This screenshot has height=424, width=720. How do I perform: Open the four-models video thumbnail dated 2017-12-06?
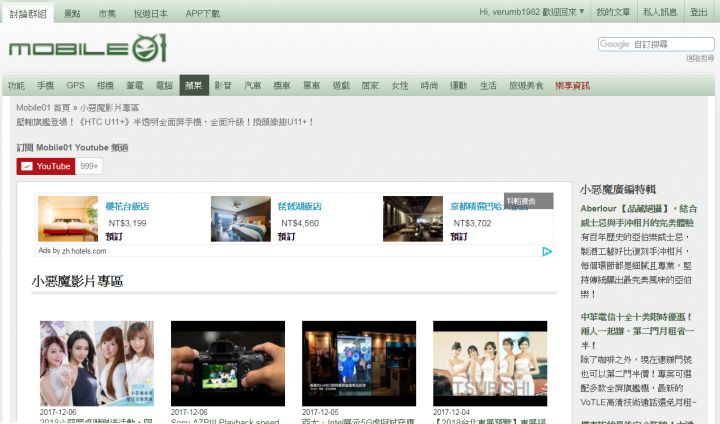[x=97, y=363]
